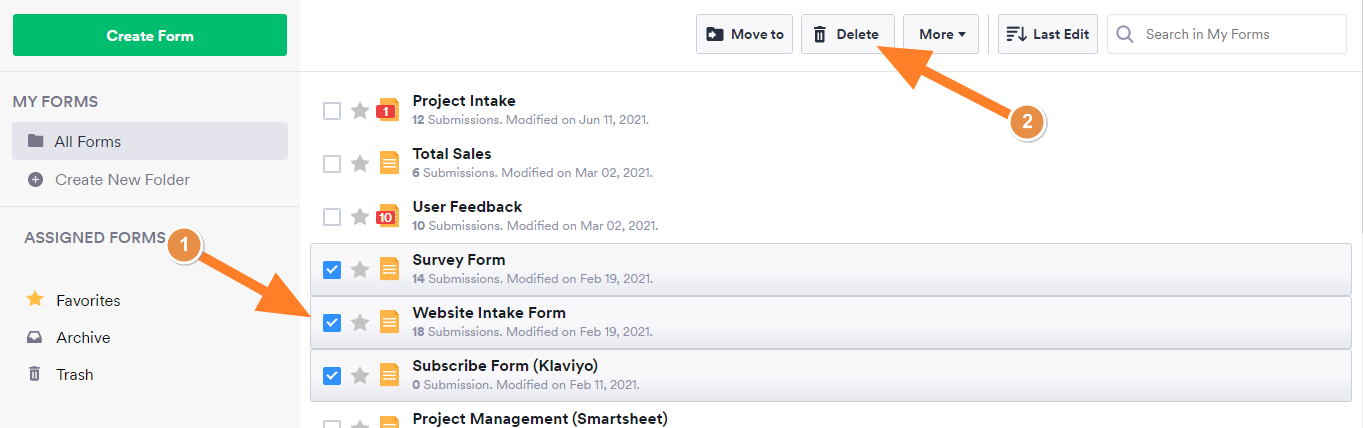Click the Subscribe Form (Klaviyo) document icon

click(x=389, y=375)
